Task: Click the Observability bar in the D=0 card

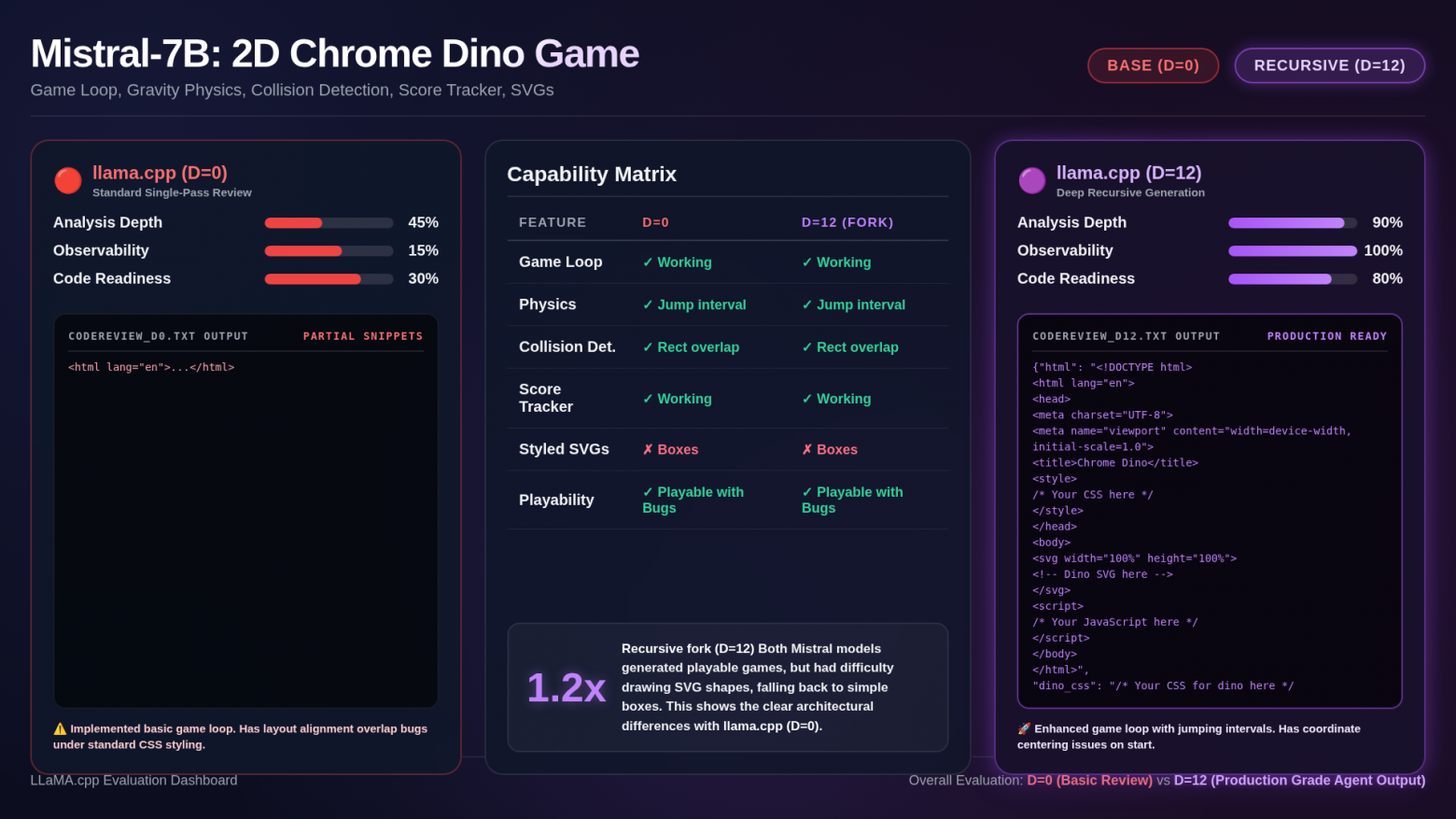Action: pos(329,251)
